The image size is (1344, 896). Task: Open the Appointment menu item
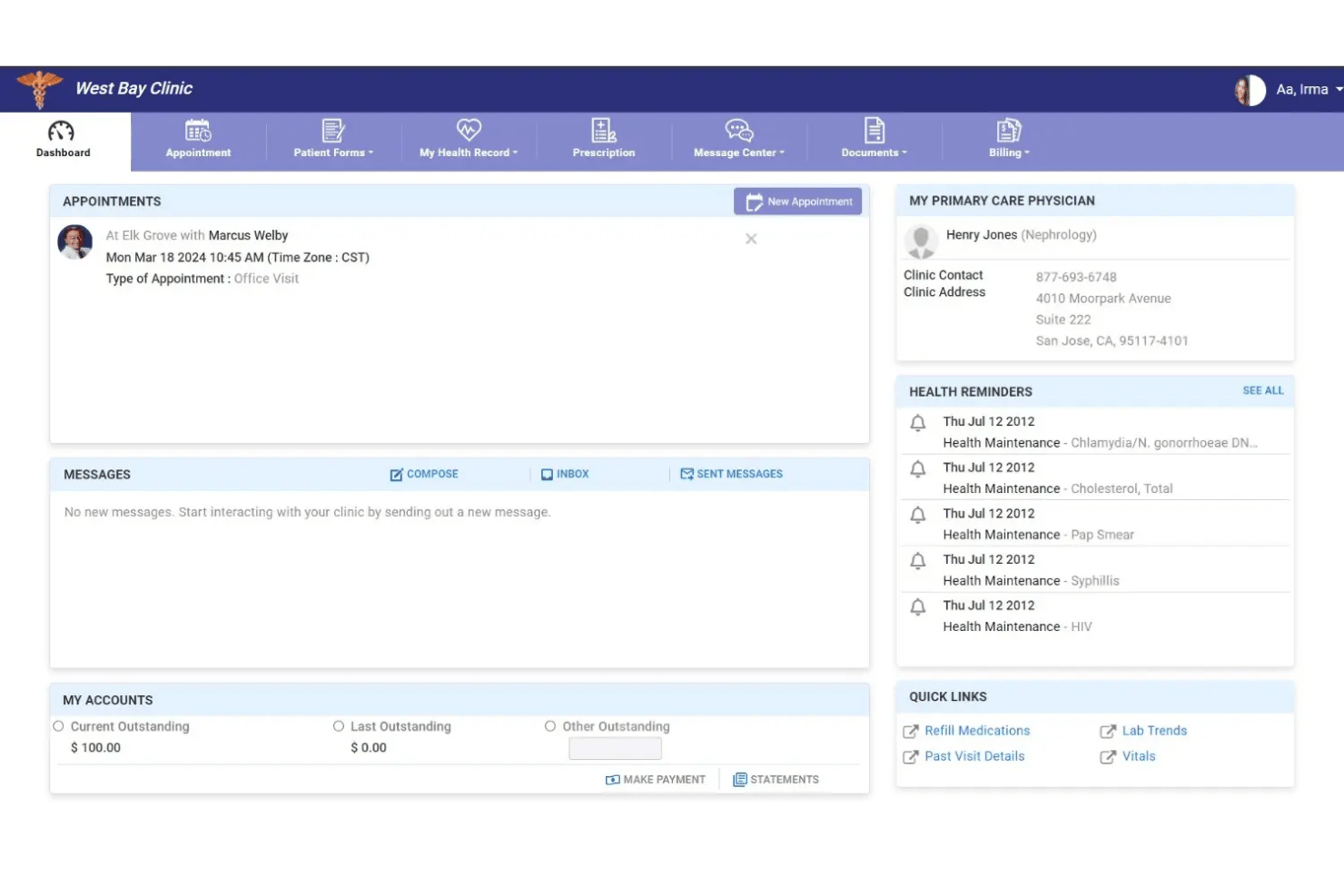(x=198, y=142)
